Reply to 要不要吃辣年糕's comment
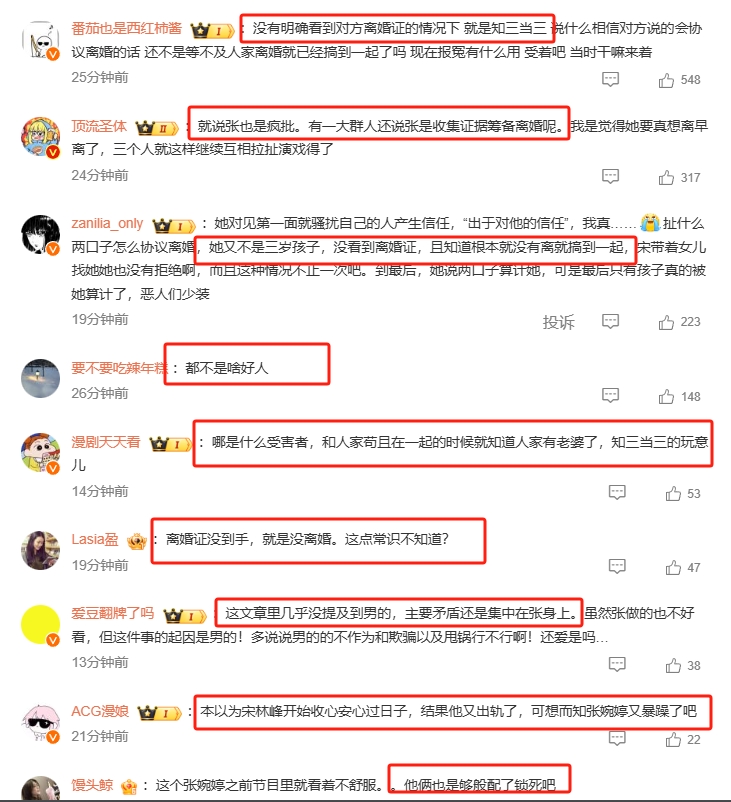Viewport: 731px width, 802px height. pyautogui.click(x=610, y=395)
